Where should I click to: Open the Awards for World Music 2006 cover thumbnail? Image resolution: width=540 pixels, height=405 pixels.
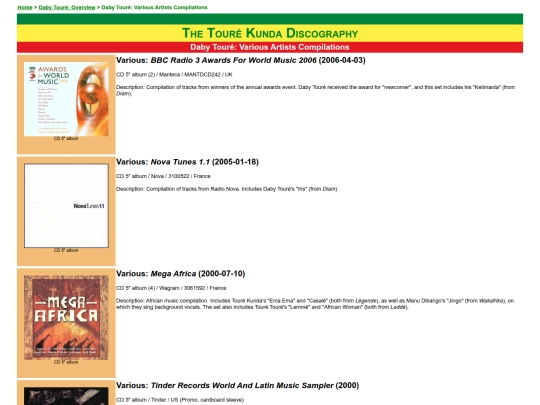[x=66, y=99]
